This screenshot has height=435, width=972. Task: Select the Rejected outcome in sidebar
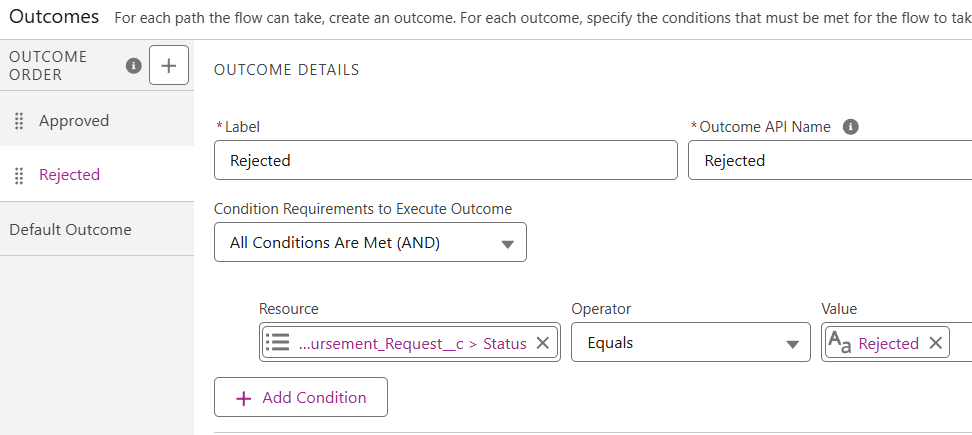click(x=69, y=175)
